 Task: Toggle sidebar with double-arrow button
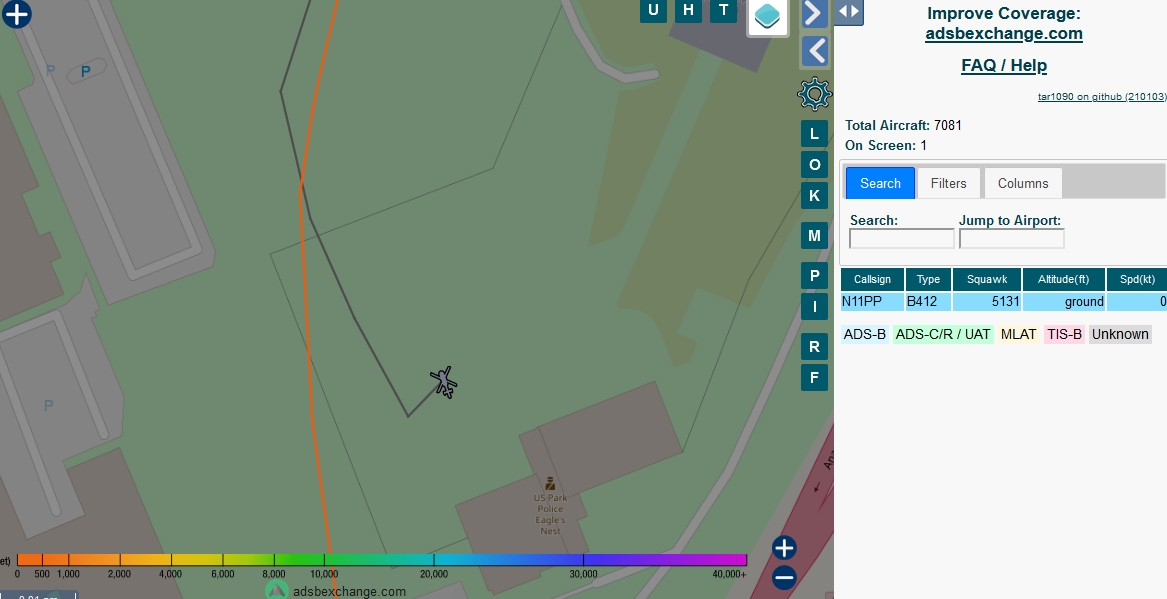[848, 11]
